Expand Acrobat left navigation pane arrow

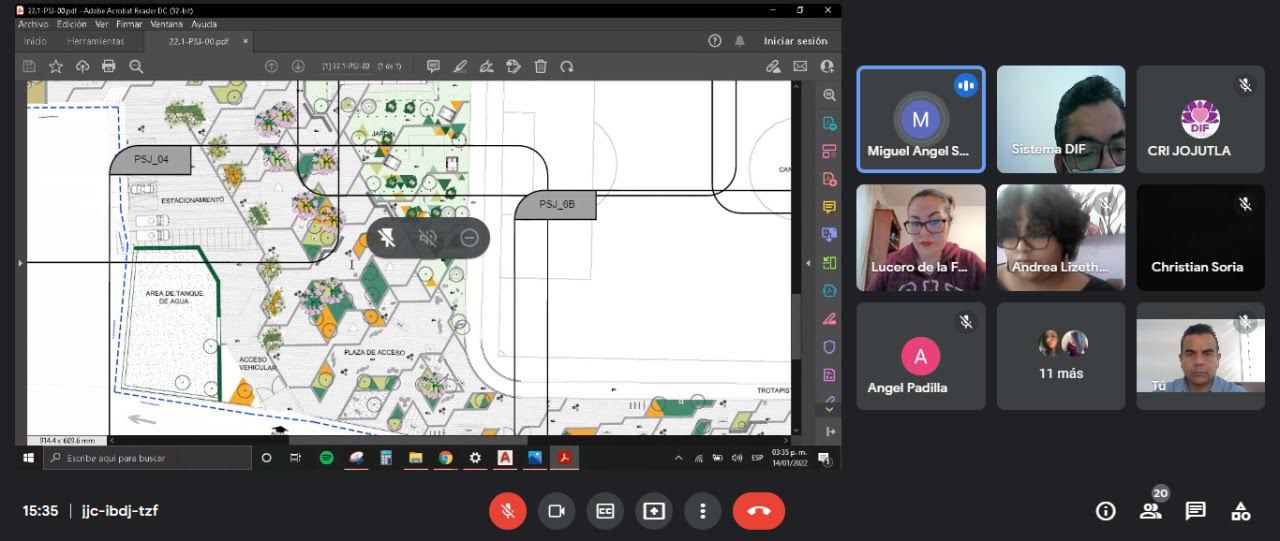20,263
